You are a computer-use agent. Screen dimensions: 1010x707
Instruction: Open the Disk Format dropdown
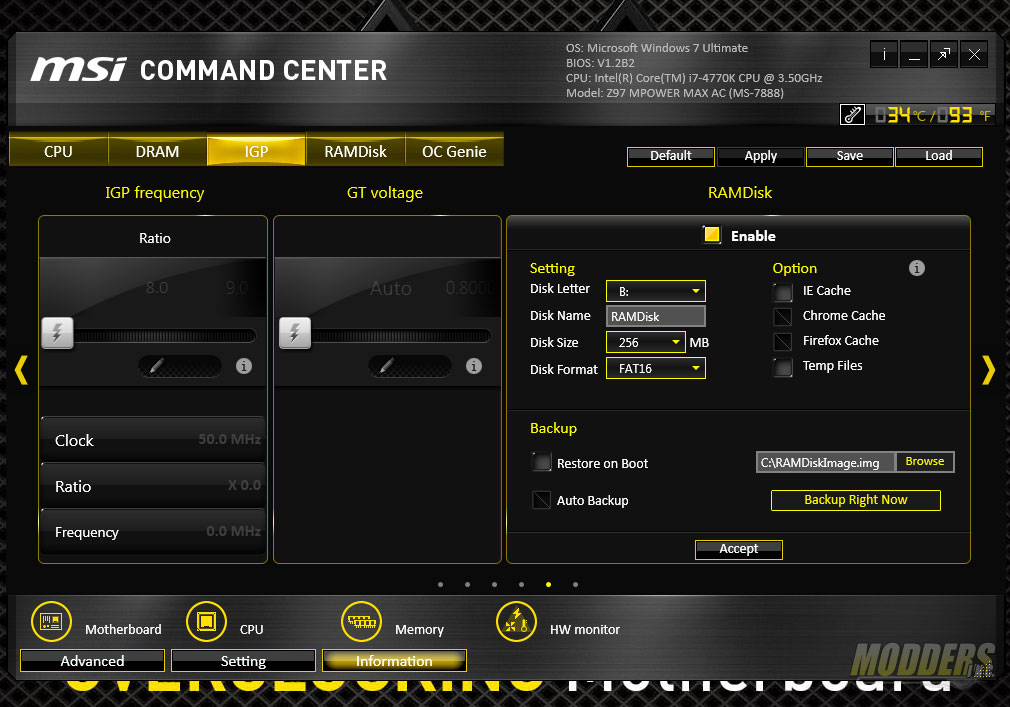pyautogui.click(x=656, y=368)
